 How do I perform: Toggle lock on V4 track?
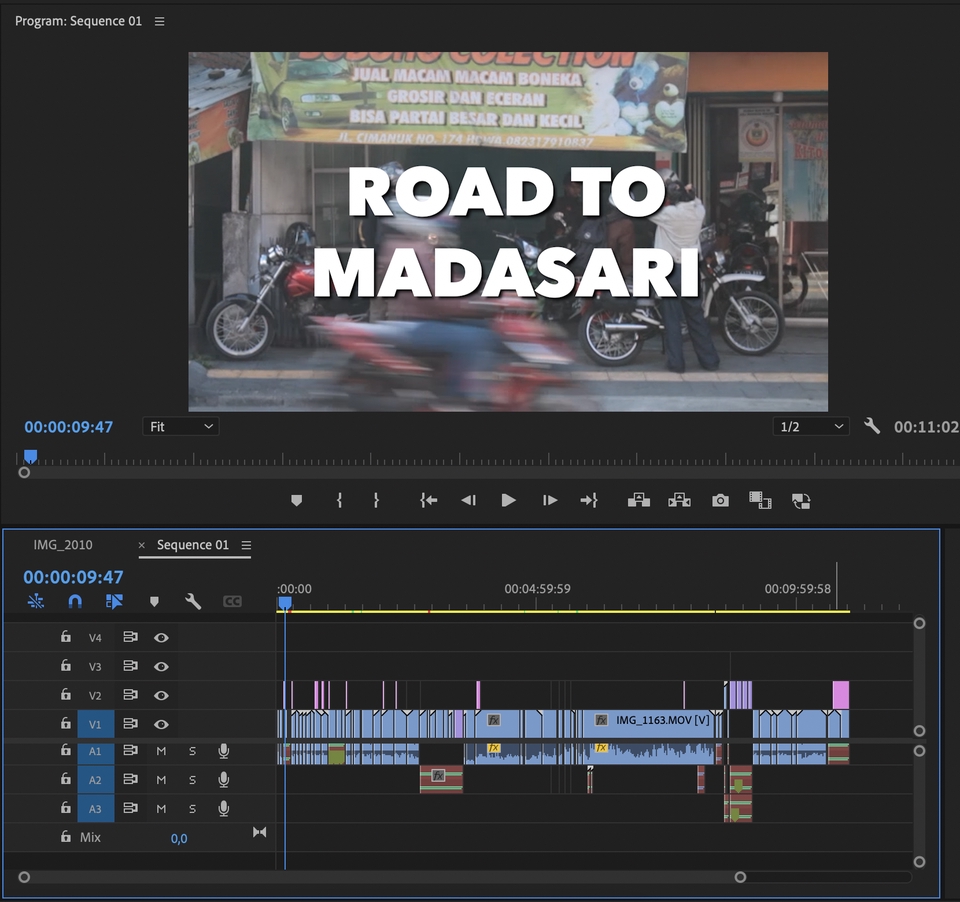click(x=66, y=637)
